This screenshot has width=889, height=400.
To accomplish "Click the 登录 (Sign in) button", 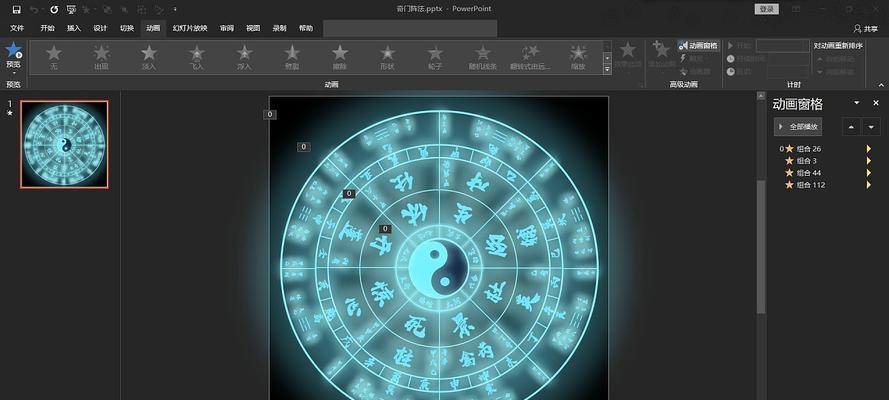I will coord(767,9).
